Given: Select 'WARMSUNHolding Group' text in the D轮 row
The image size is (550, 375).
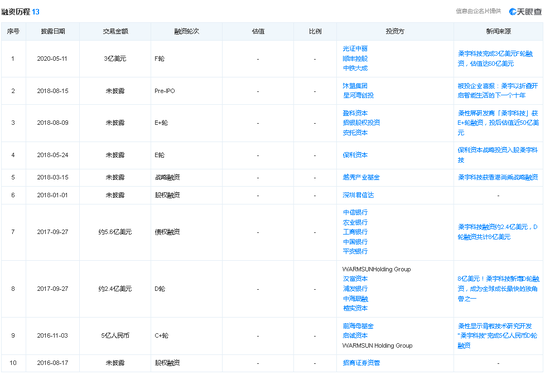Looking at the screenshot, I should coord(376,269).
